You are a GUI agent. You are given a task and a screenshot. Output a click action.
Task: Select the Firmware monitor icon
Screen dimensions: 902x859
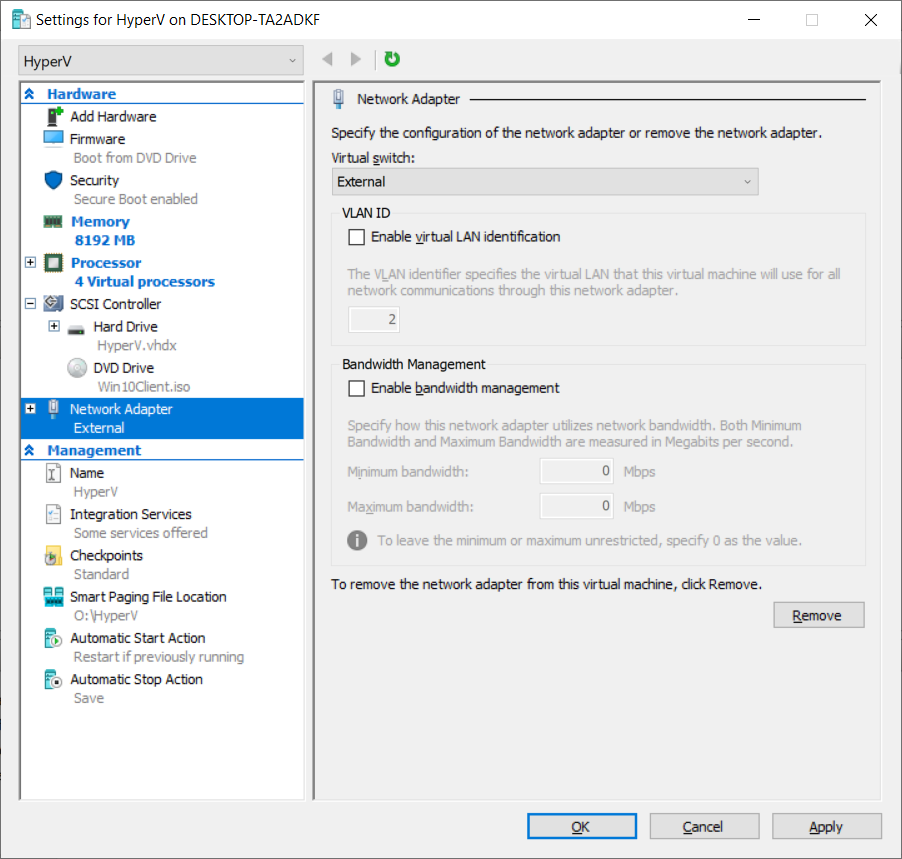[54, 139]
